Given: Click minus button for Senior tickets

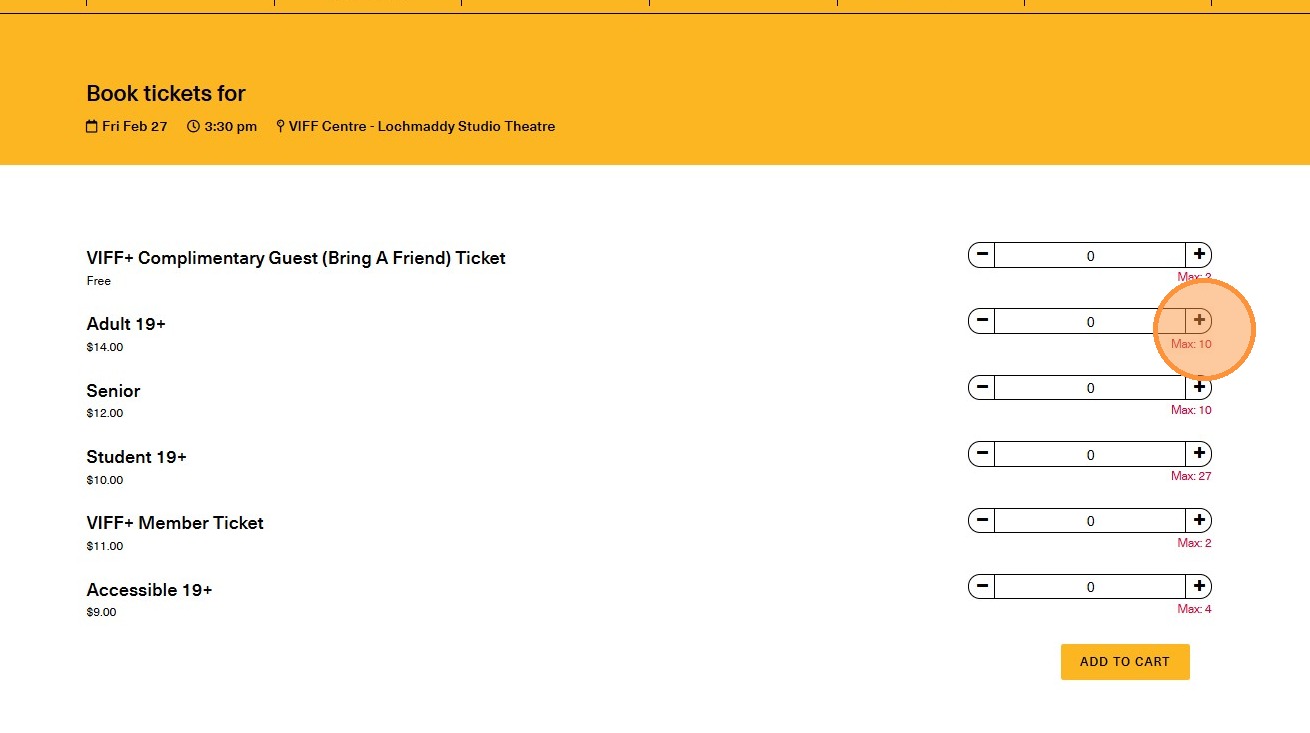Looking at the screenshot, I should (x=982, y=387).
